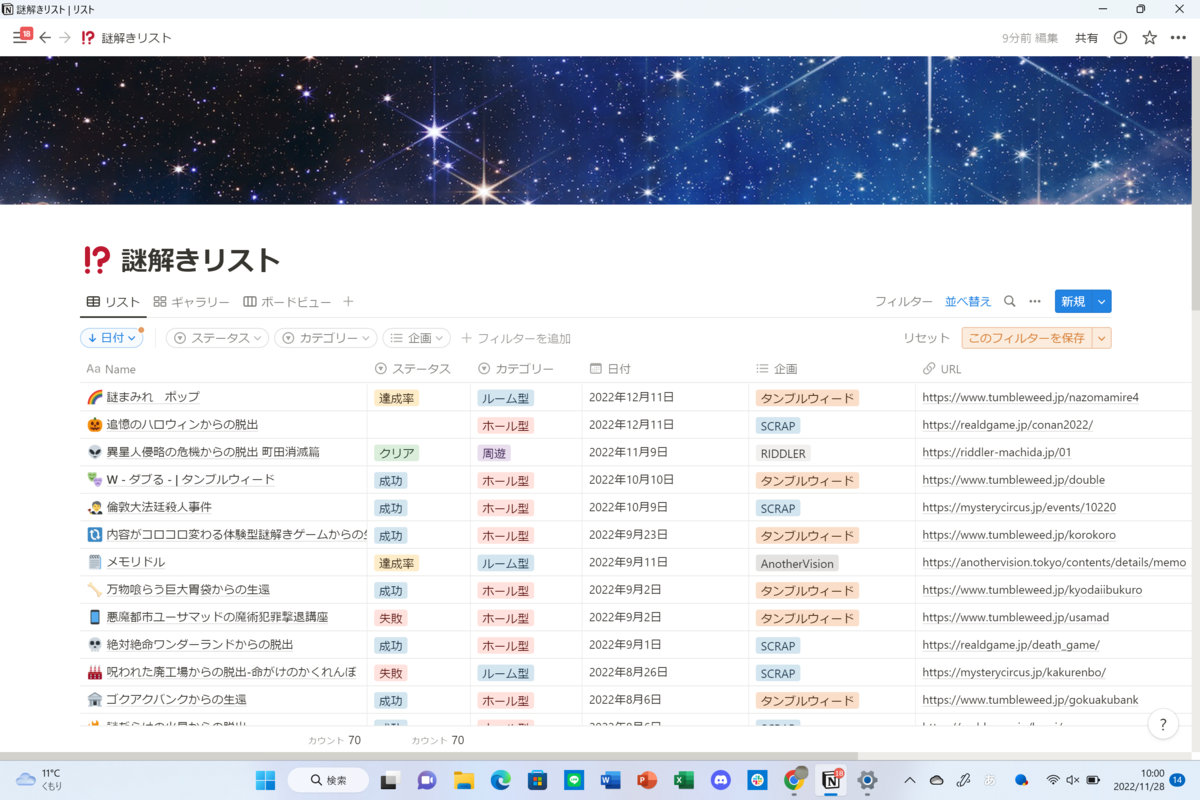Viewport: 1200px width, 800px height.
Task: Open search with the magnifier icon
Action: [x=1010, y=301]
